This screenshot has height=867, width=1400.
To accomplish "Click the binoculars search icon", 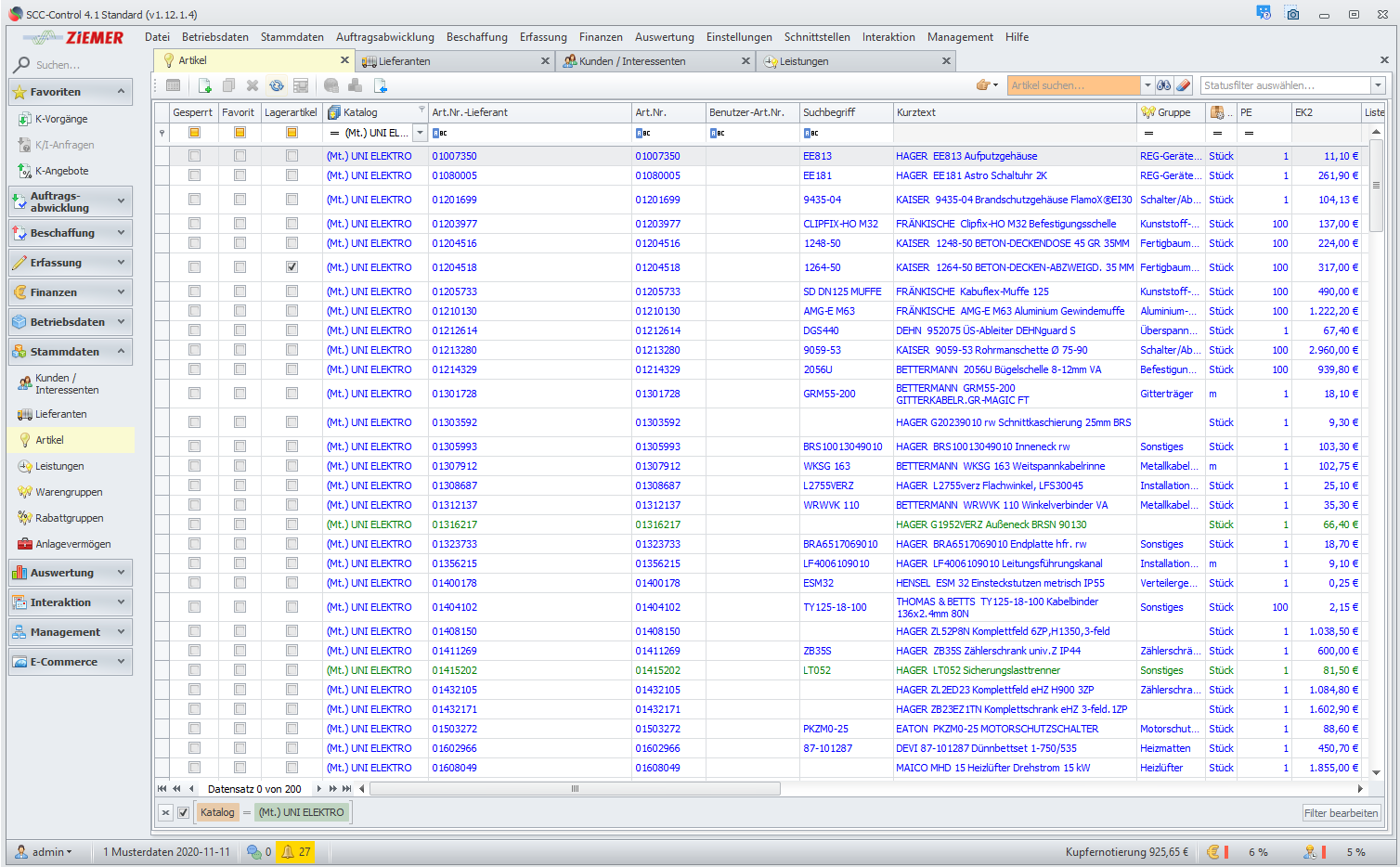I will [x=1163, y=85].
